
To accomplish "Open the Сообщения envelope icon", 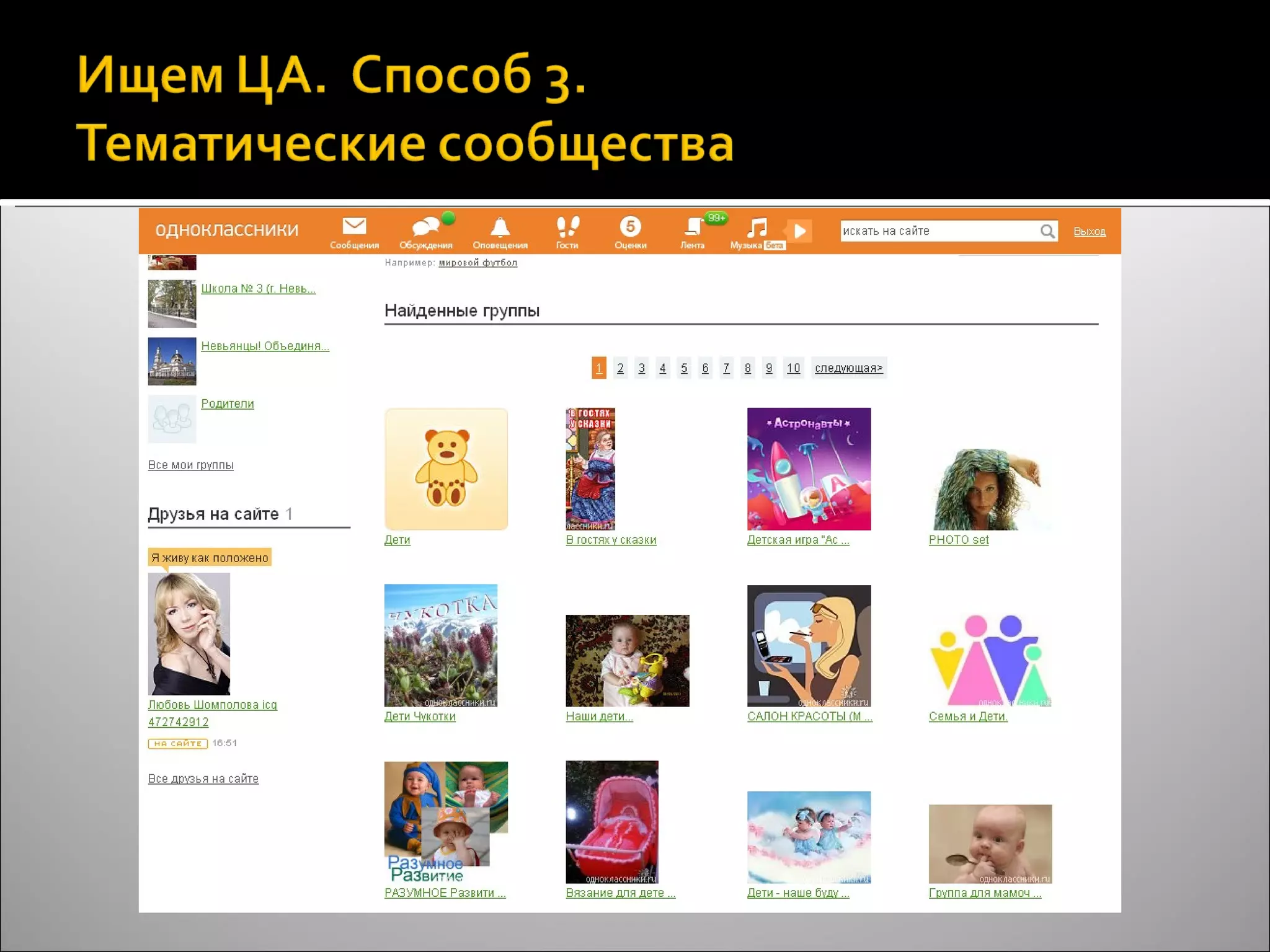I will point(354,227).
